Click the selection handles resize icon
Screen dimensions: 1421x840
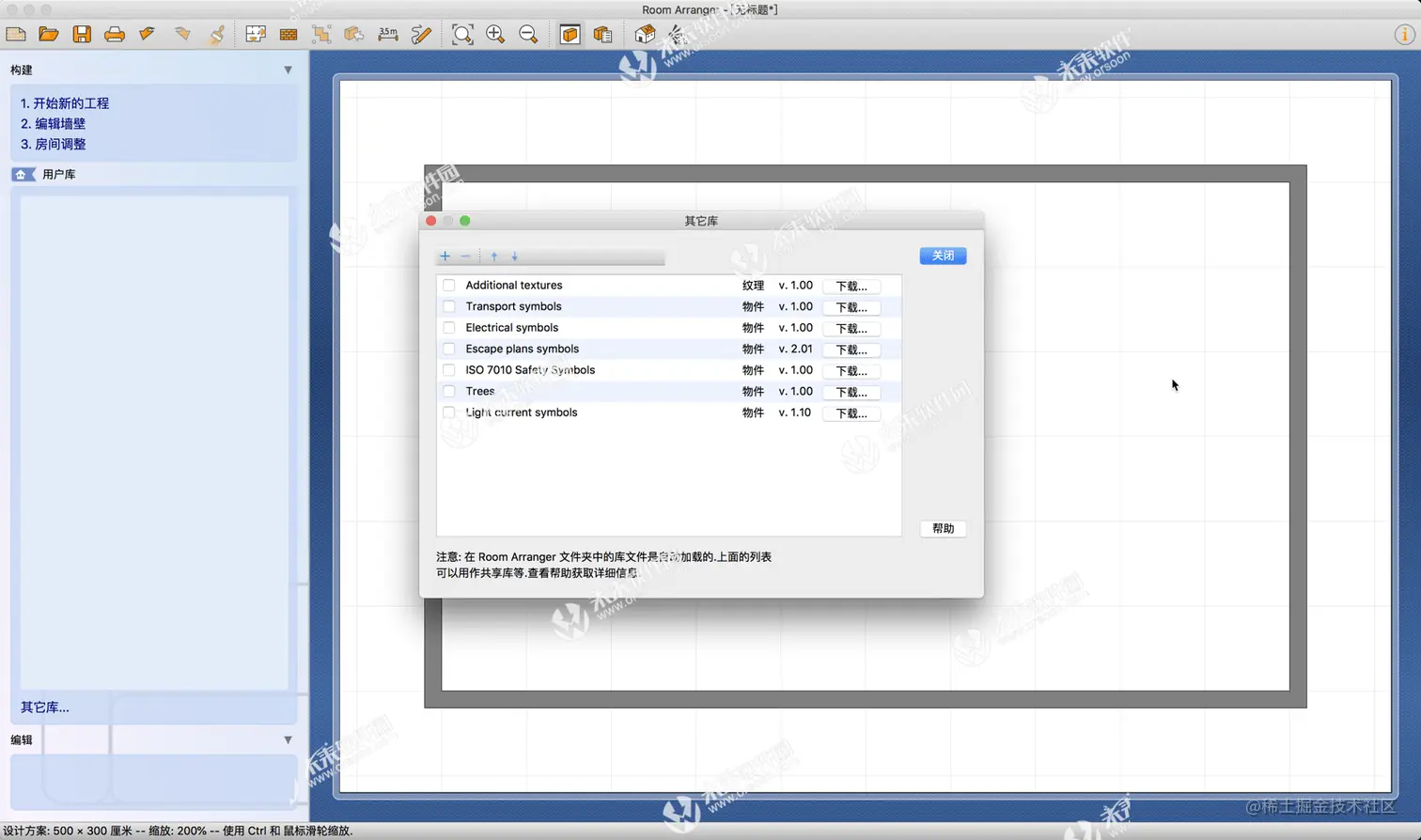(x=321, y=35)
